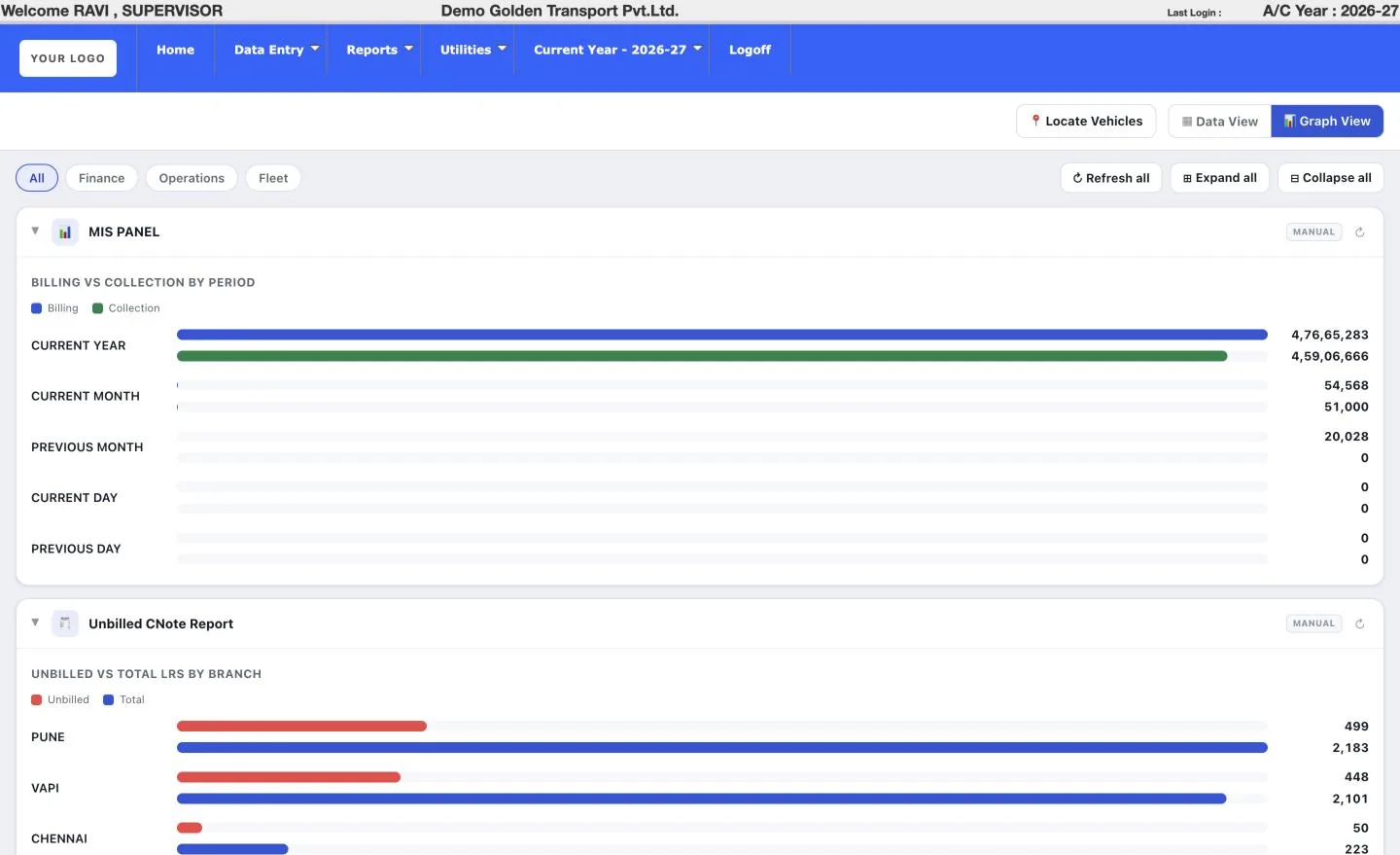Select the Fleet filter chip
Viewport: 1400px width, 855px height.
click(x=273, y=178)
